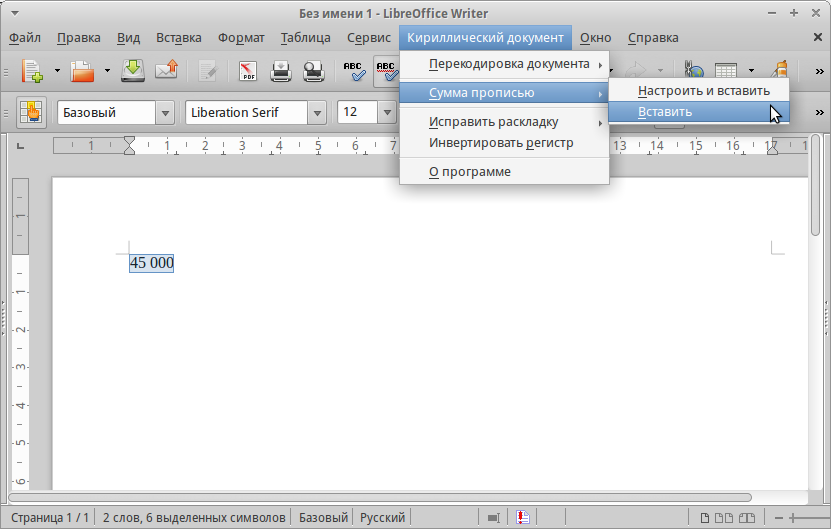The height and width of the screenshot is (529, 831).
Task: Open the dropdown arrow beside New document
Action: coord(57,71)
